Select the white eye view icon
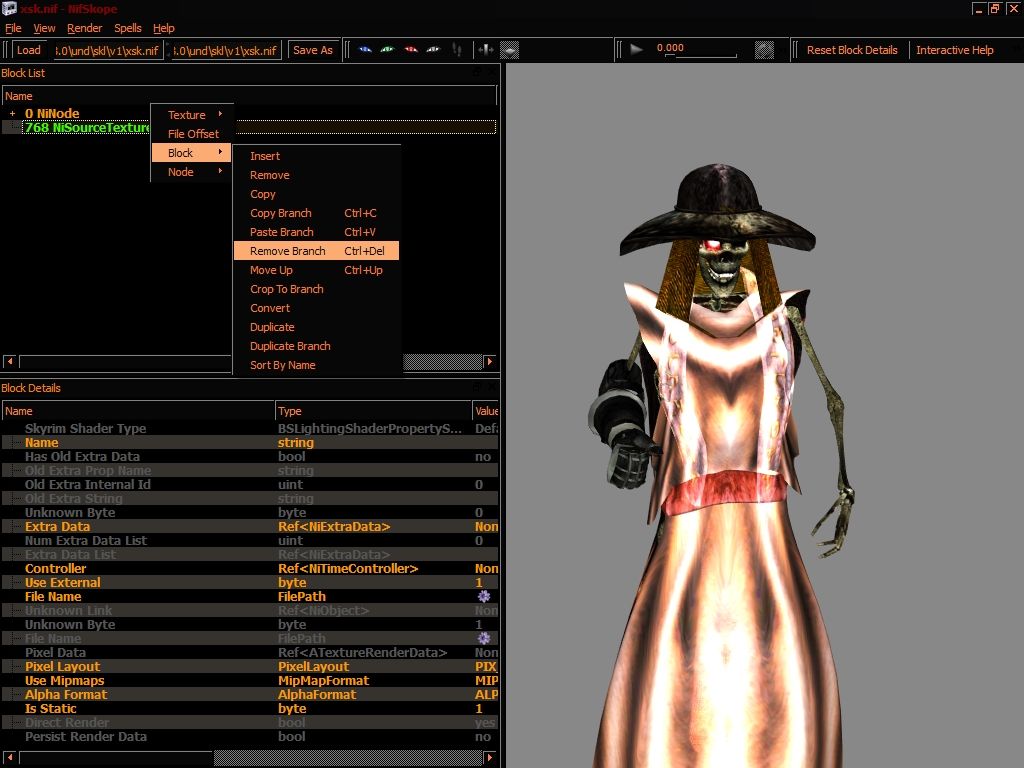Image resolution: width=1024 pixels, height=768 pixels. coord(434,50)
